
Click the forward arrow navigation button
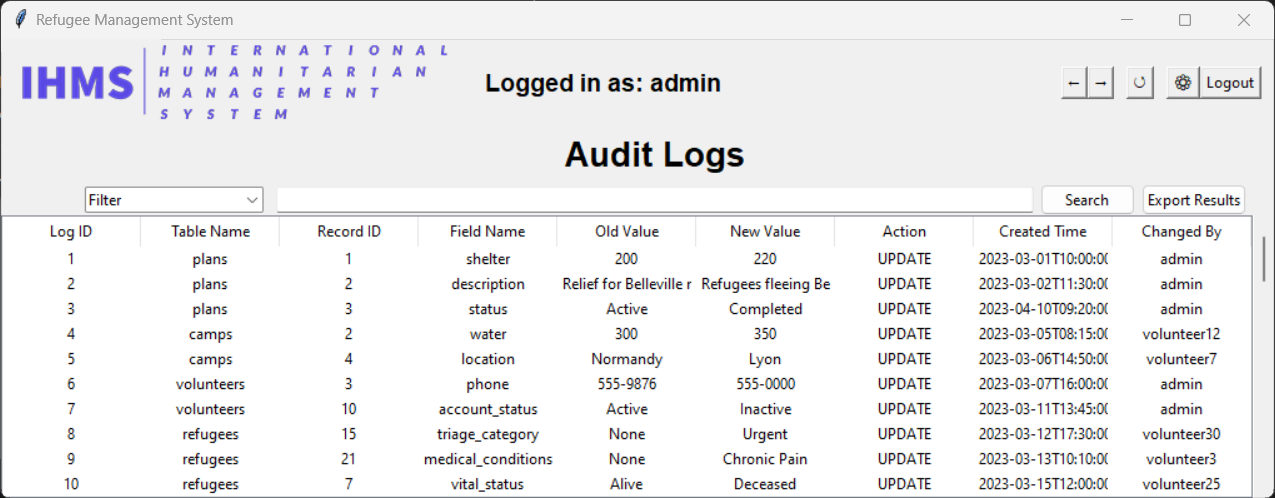tap(1101, 83)
